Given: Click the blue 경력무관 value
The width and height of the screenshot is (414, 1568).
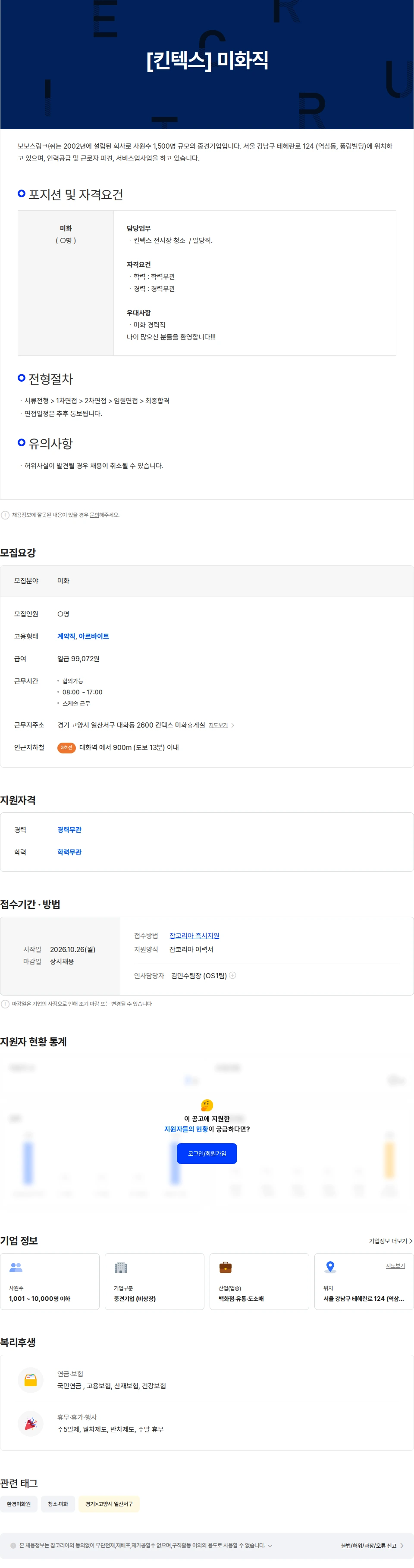Looking at the screenshot, I should coord(69,830).
